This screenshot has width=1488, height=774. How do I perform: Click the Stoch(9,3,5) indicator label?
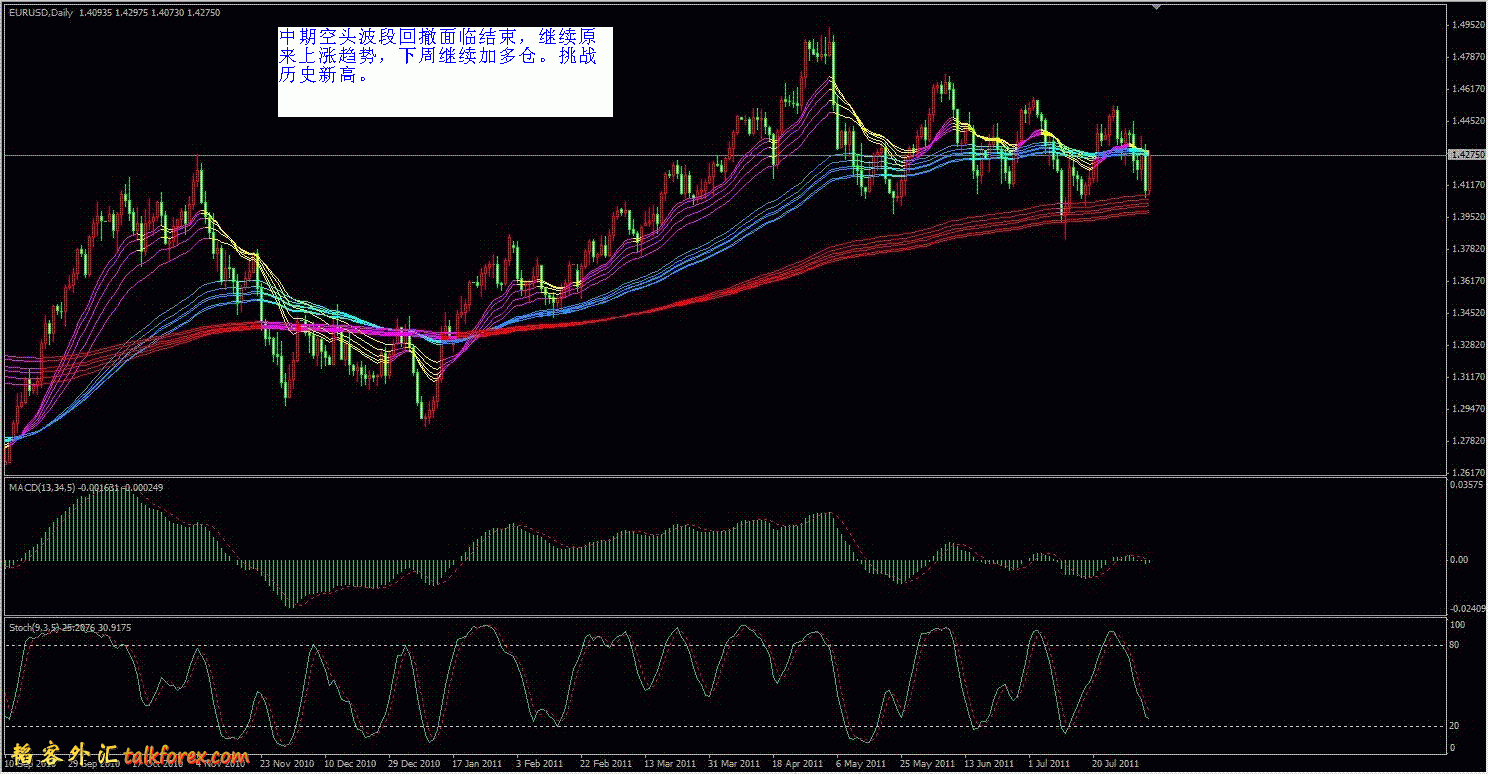[x=70, y=627]
